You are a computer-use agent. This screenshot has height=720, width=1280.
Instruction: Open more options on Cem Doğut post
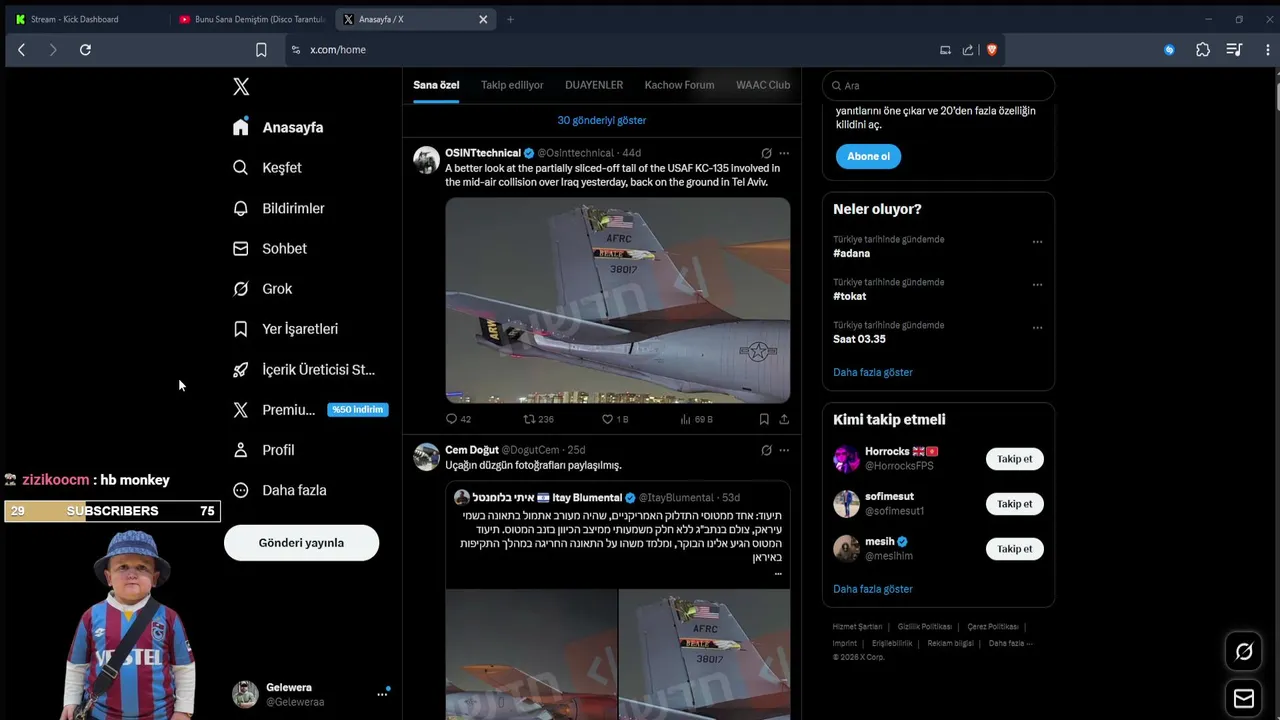pyautogui.click(x=784, y=450)
